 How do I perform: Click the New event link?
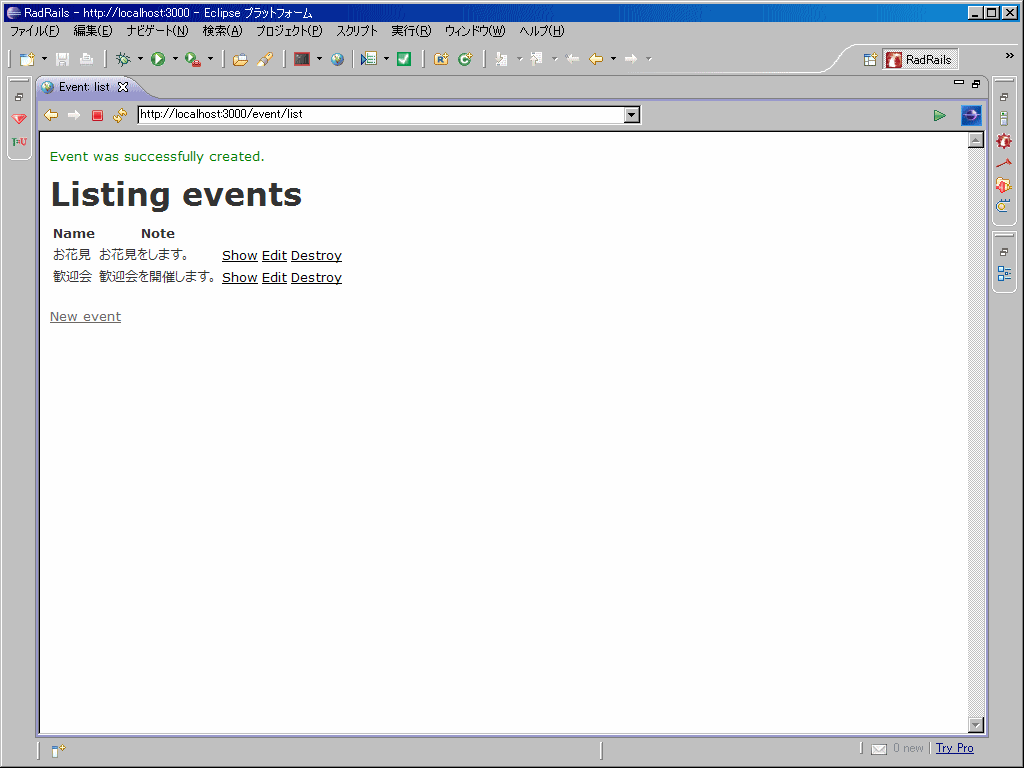[x=86, y=317]
